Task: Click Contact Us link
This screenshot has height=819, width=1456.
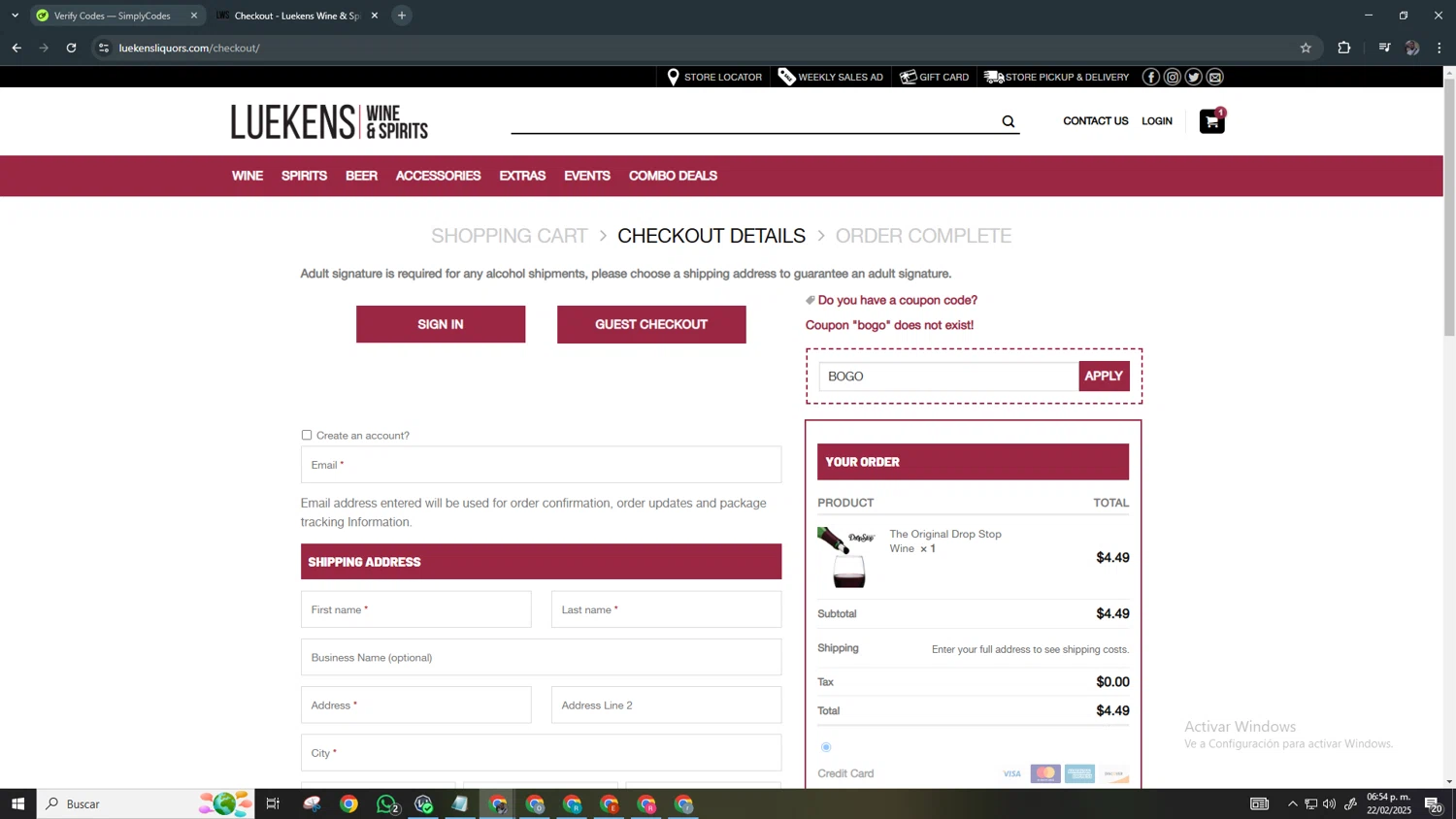Action: click(x=1095, y=121)
